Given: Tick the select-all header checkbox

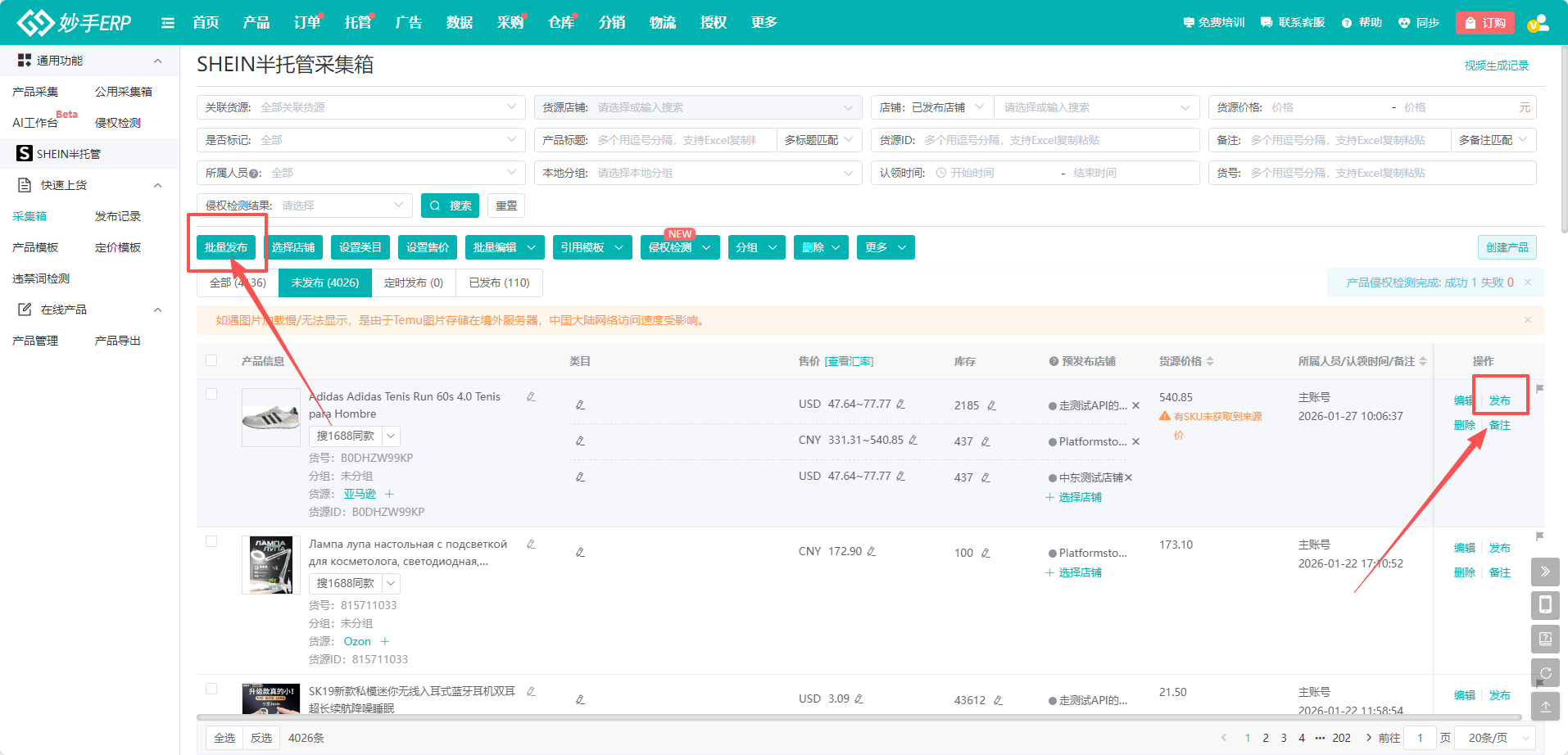Looking at the screenshot, I should point(211,360).
